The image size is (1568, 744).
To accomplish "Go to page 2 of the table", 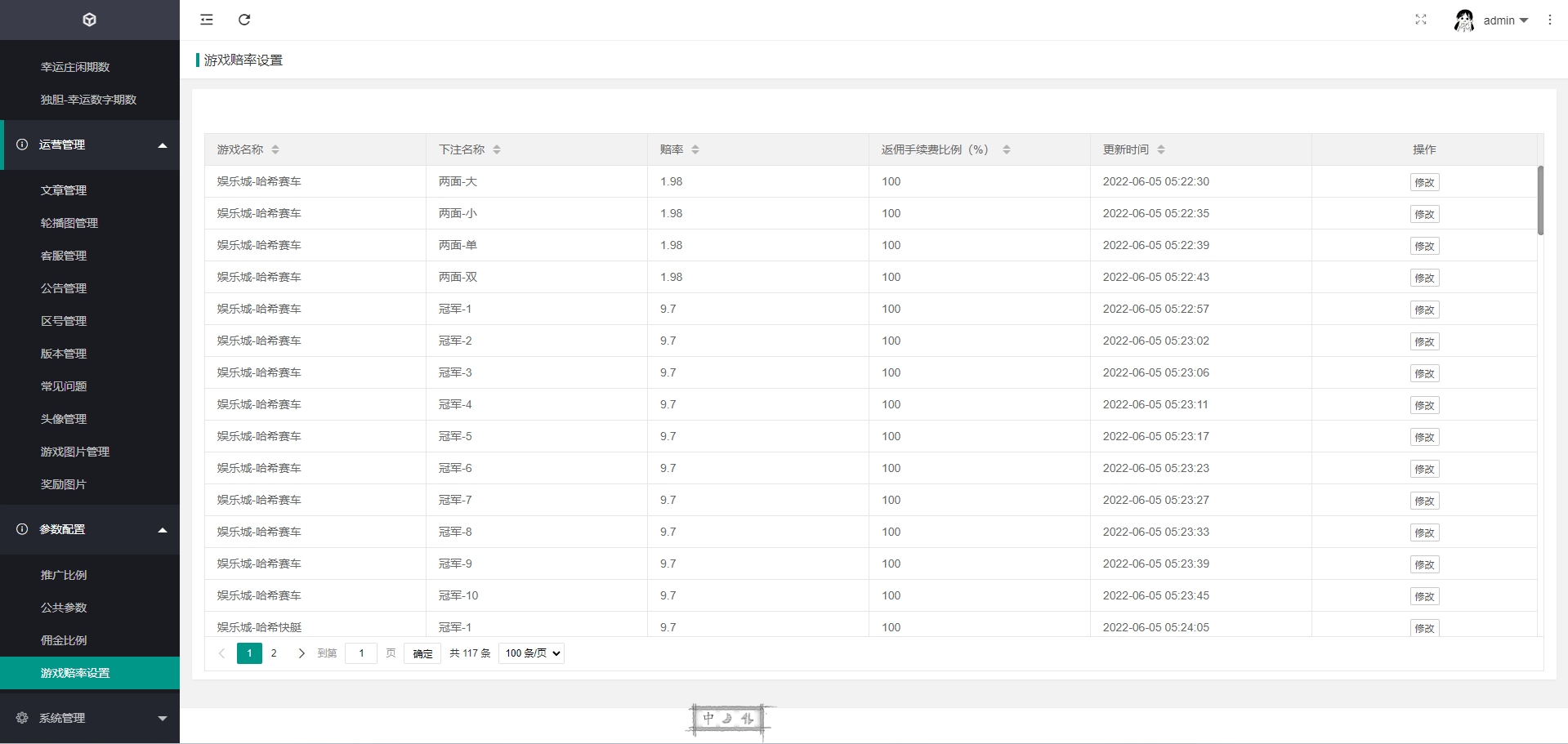I will (x=274, y=653).
